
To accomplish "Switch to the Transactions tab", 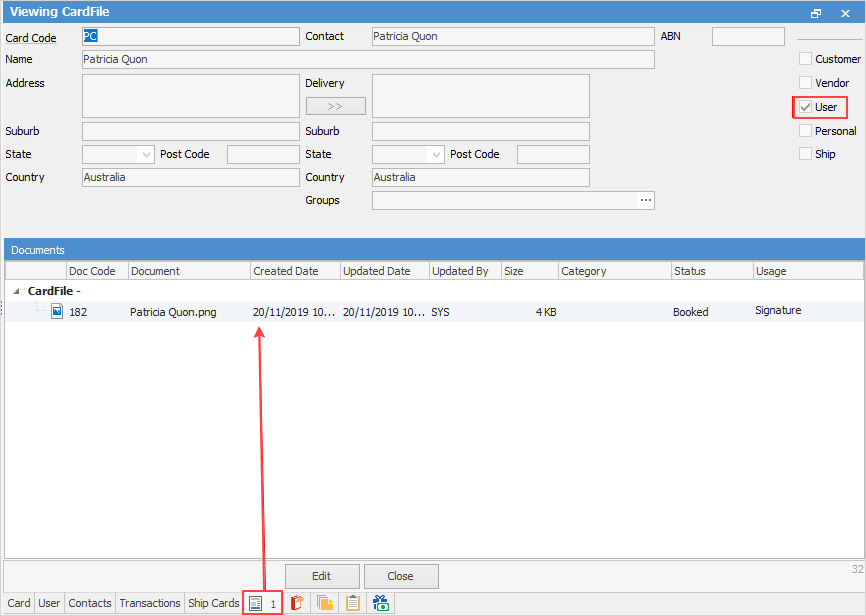I will coord(150,603).
